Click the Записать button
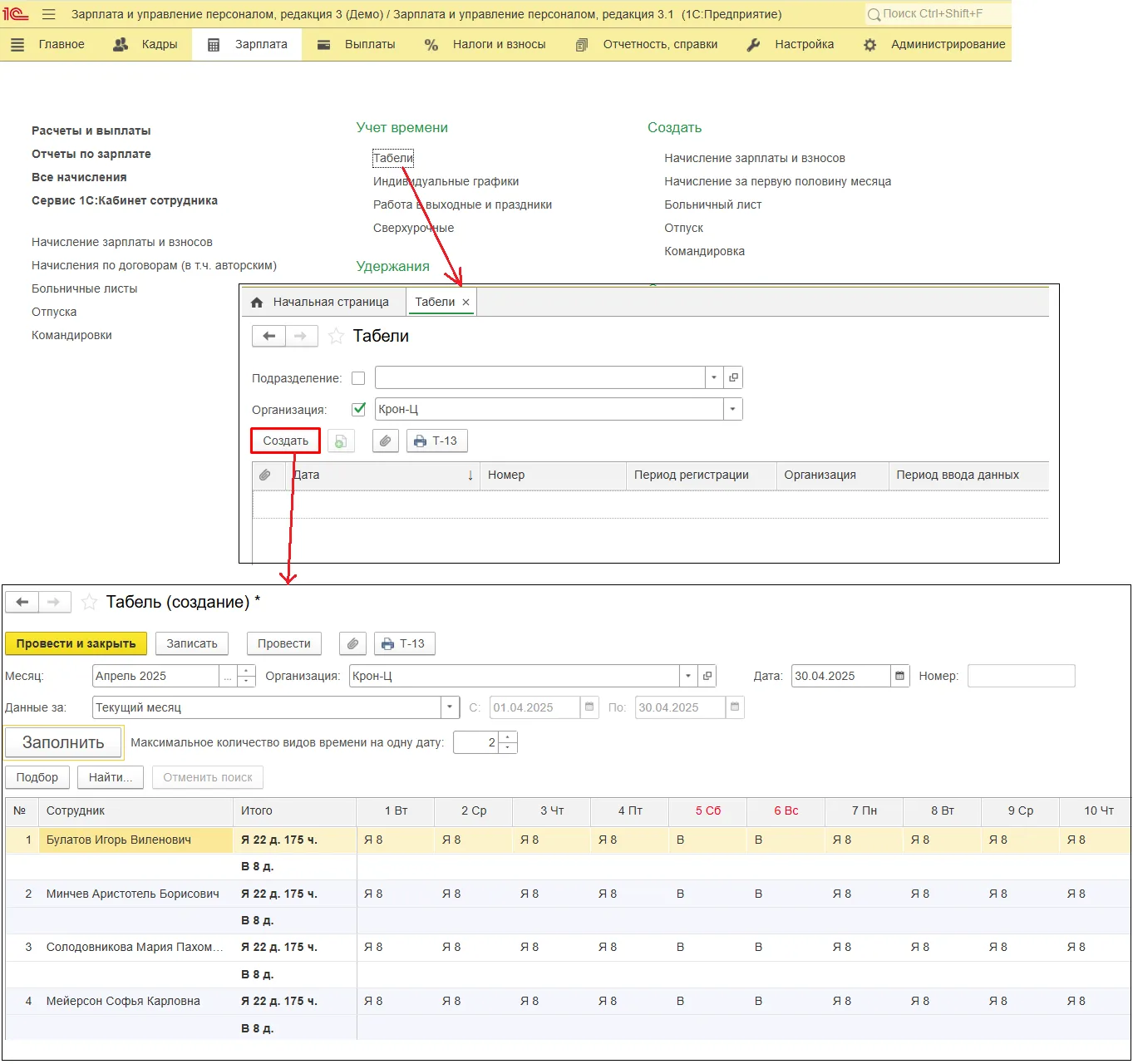Viewport: 1133px width, 1064px height. click(192, 643)
